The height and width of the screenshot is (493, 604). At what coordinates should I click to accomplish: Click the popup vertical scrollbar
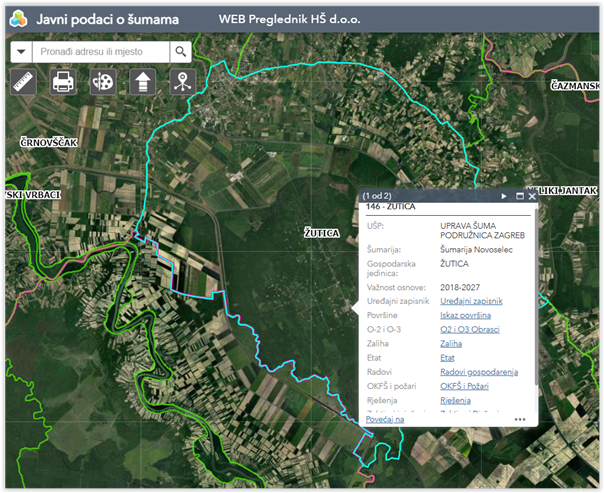537,300
